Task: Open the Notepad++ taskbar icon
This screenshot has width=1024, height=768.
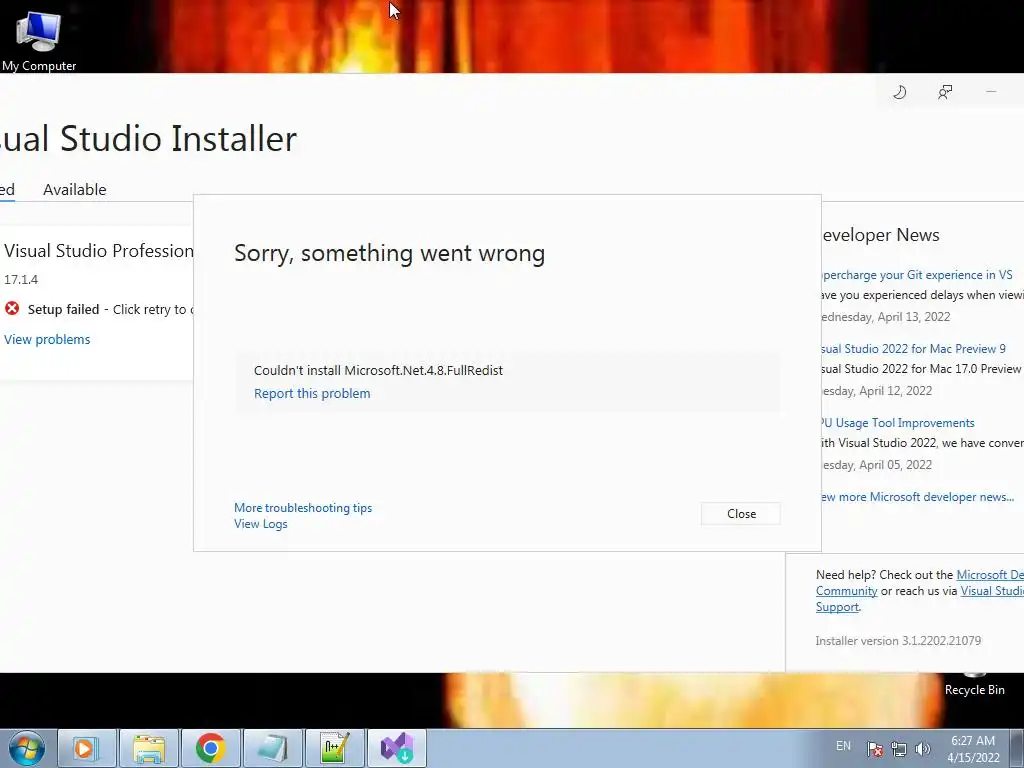Action: pyautogui.click(x=335, y=748)
